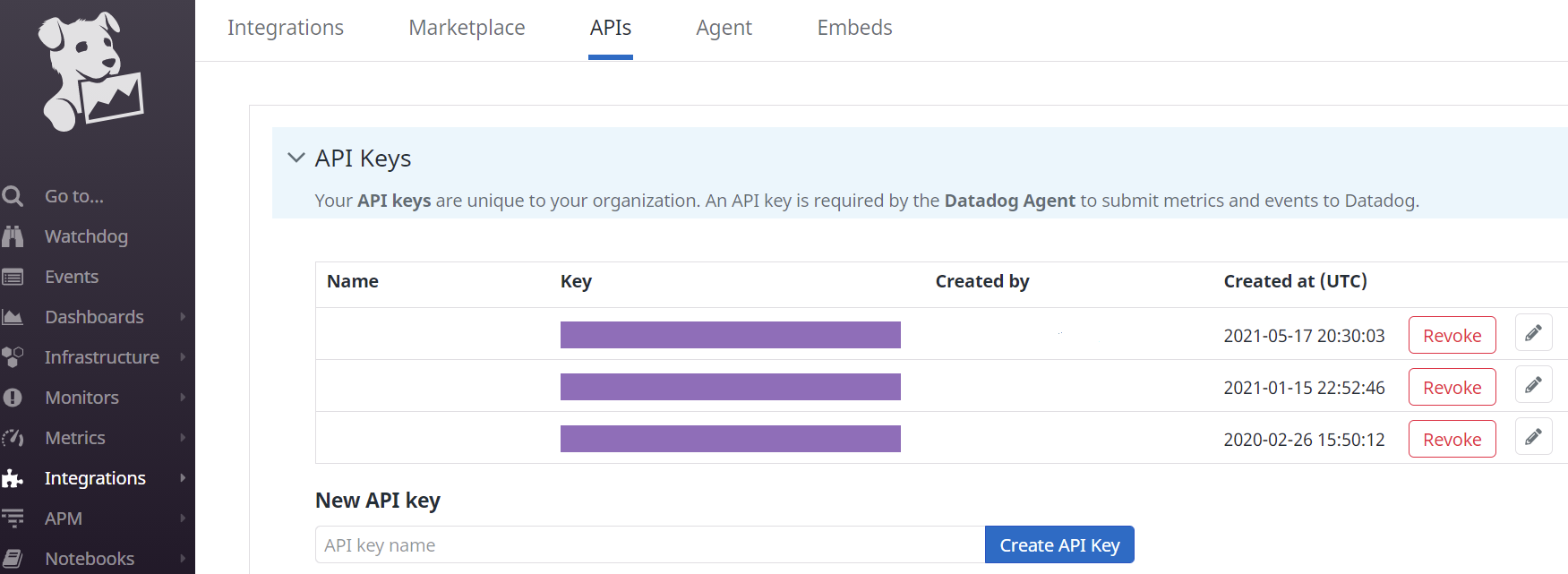Click the Name column header
The image size is (1568, 574).
353,281
